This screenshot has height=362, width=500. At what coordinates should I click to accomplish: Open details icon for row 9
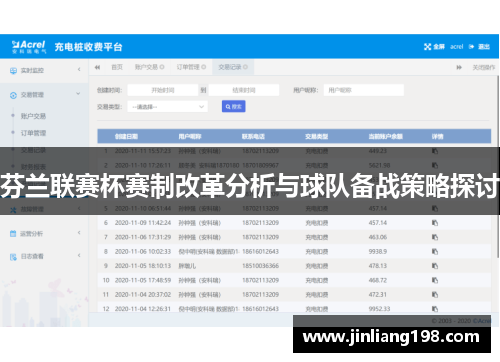pyautogui.click(x=435, y=266)
